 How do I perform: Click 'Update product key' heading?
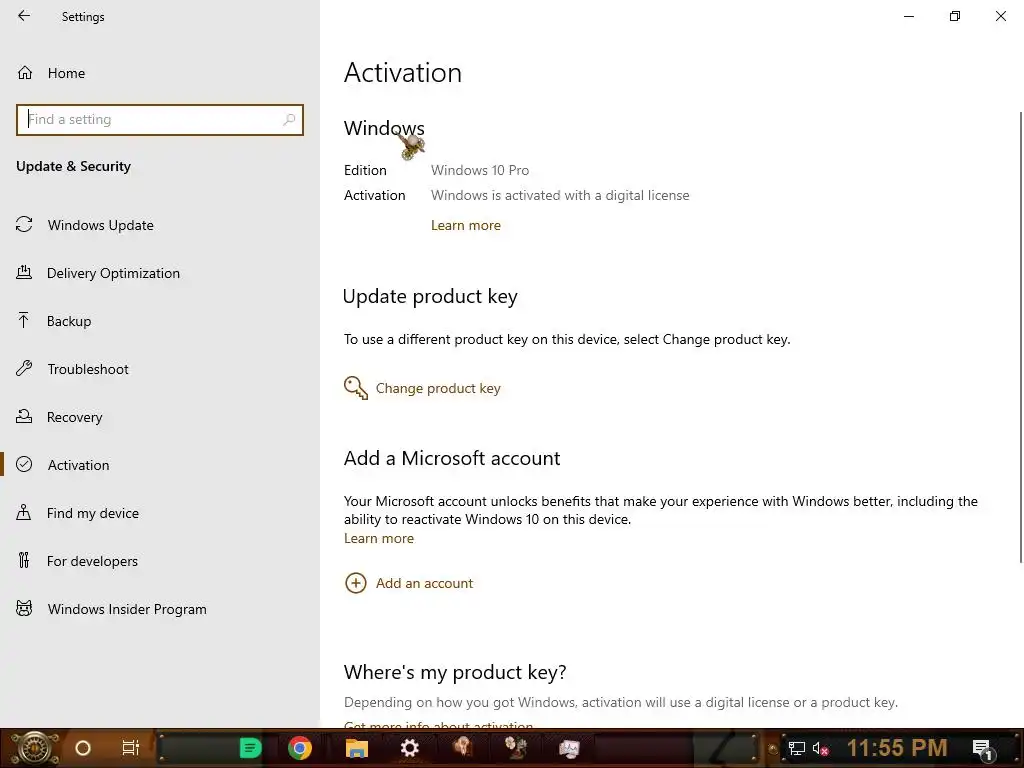(430, 296)
